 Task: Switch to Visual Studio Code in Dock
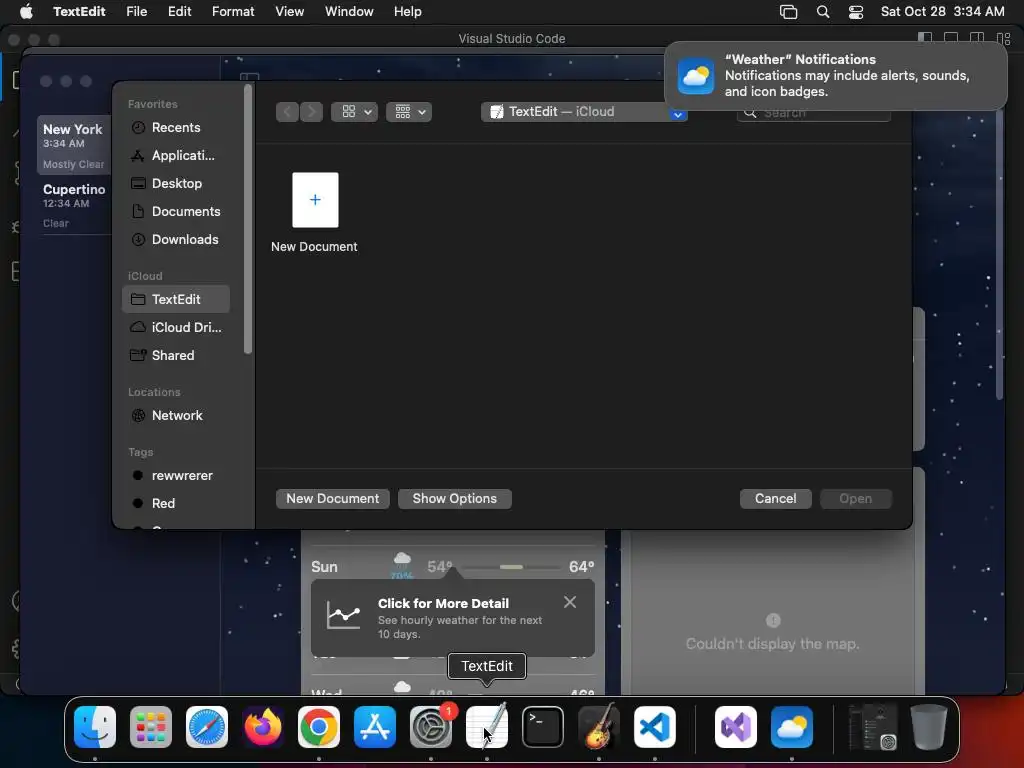[x=655, y=727]
